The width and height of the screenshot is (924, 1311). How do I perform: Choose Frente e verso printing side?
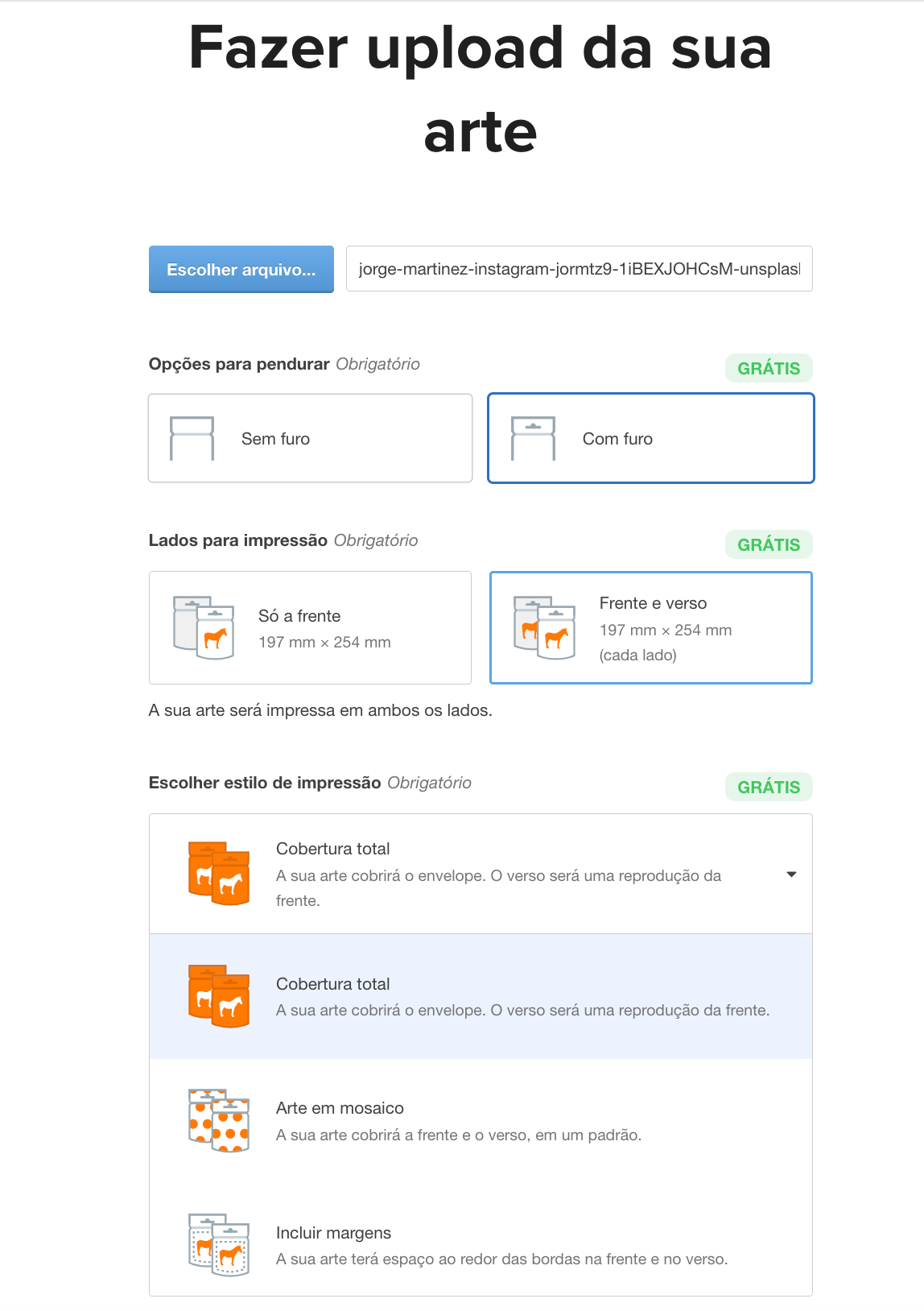tap(650, 628)
